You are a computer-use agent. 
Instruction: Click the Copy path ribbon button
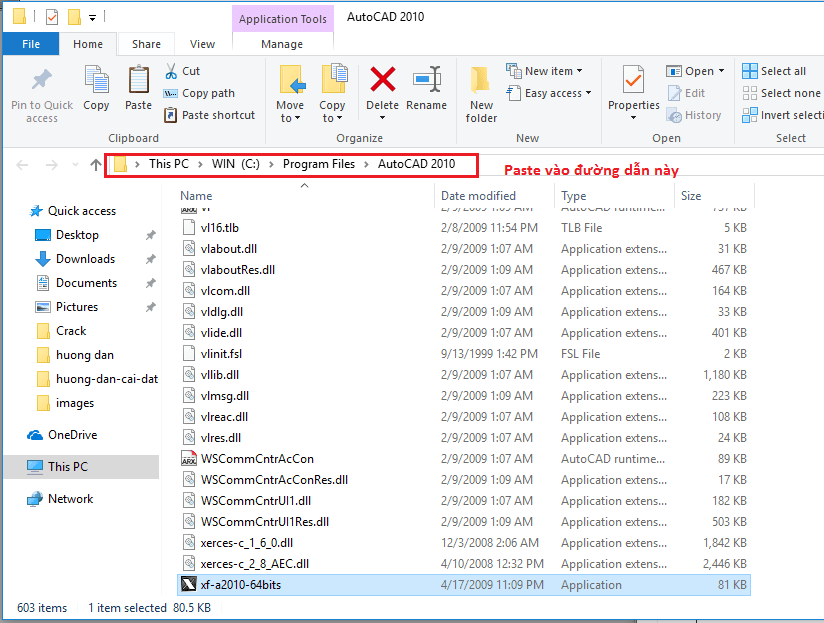click(x=199, y=93)
